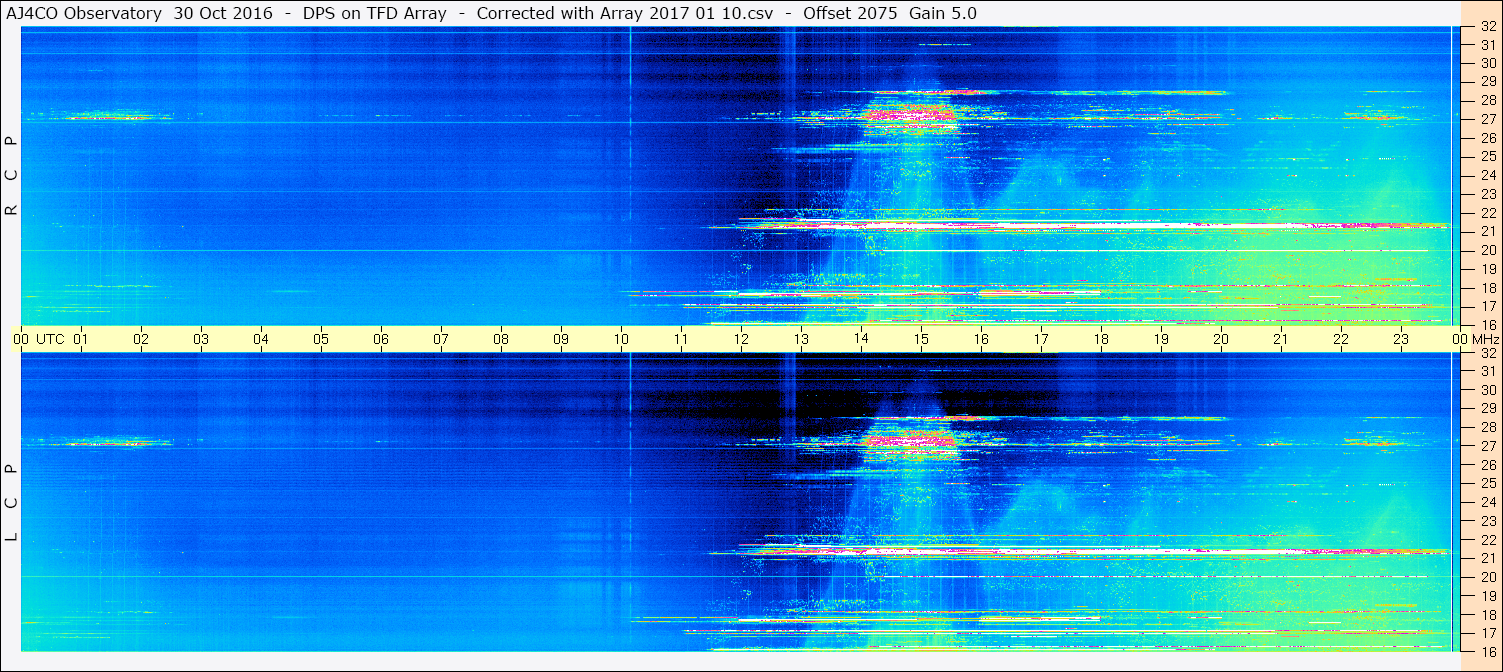Select 27 MHz scale label in RCP panel
Viewport: 1503px width, 672px height.
point(1487,119)
